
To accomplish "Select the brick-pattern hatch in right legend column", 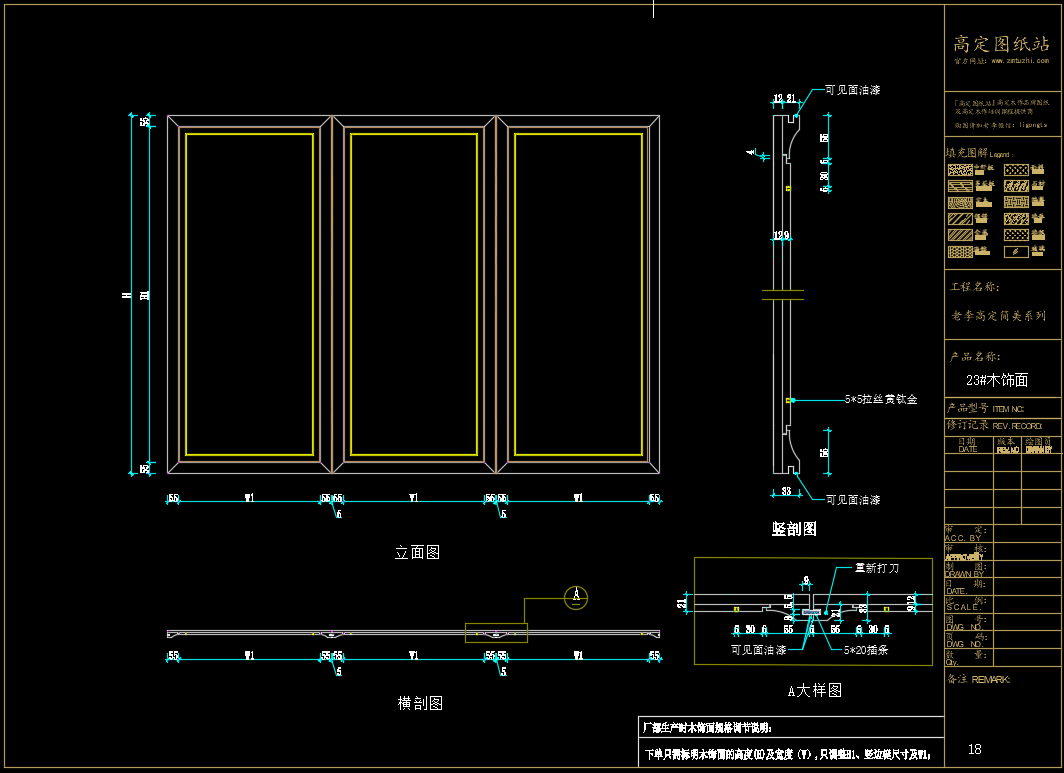I will pos(1016,202).
